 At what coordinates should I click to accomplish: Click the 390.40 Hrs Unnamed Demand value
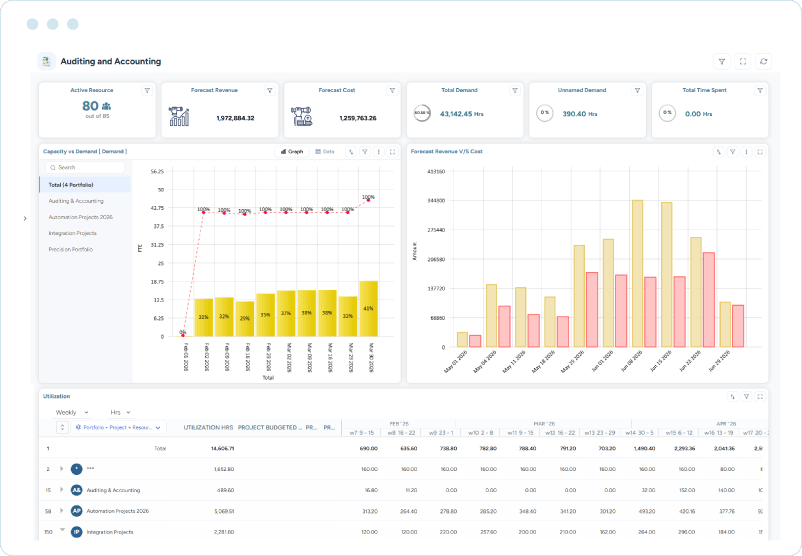click(580, 114)
